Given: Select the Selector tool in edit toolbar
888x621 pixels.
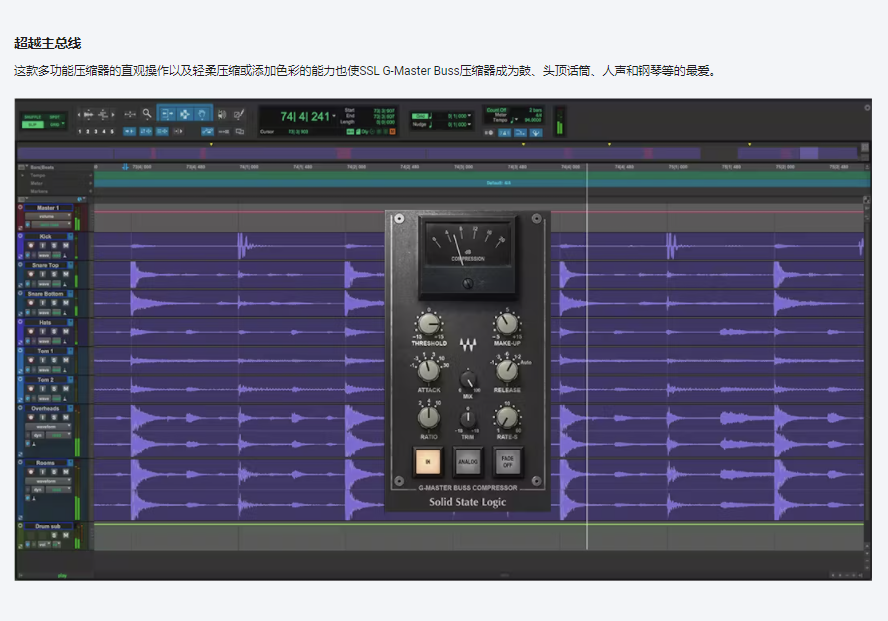Looking at the screenshot, I should pyautogui.click(x=185, y=114).
